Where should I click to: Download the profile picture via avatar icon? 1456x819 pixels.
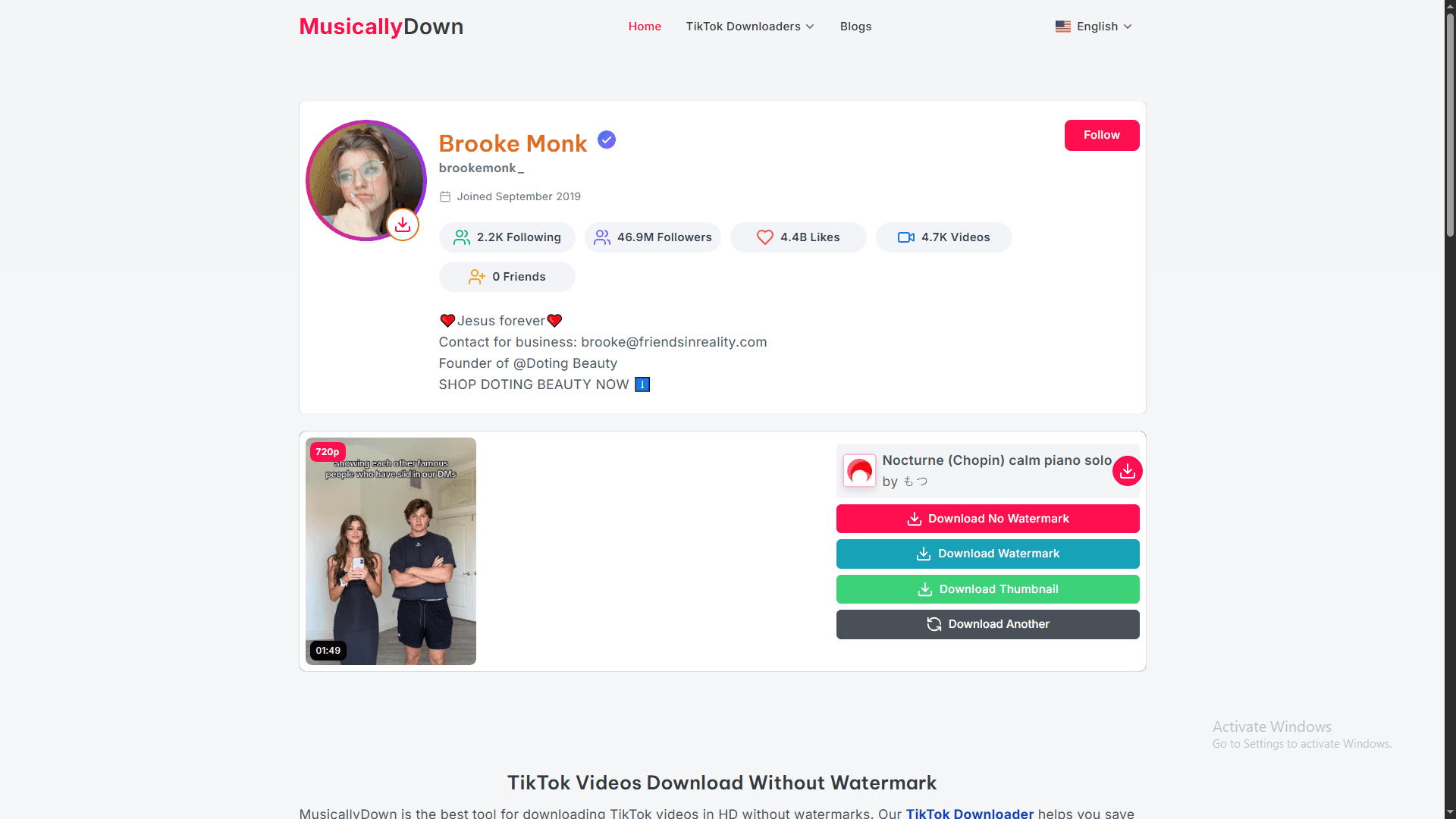pyautogui.click(x=403, y=224)
